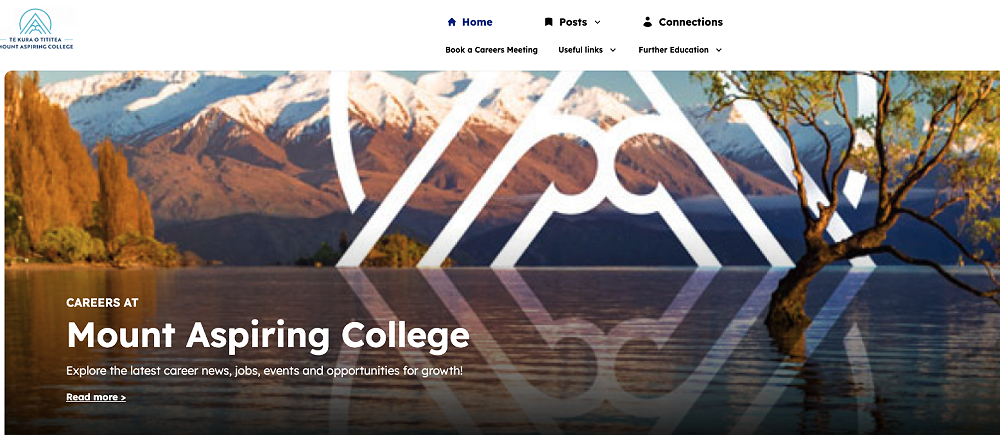
Task: Open Book a Careers Meeting page
Action: (x=491, y=50)
